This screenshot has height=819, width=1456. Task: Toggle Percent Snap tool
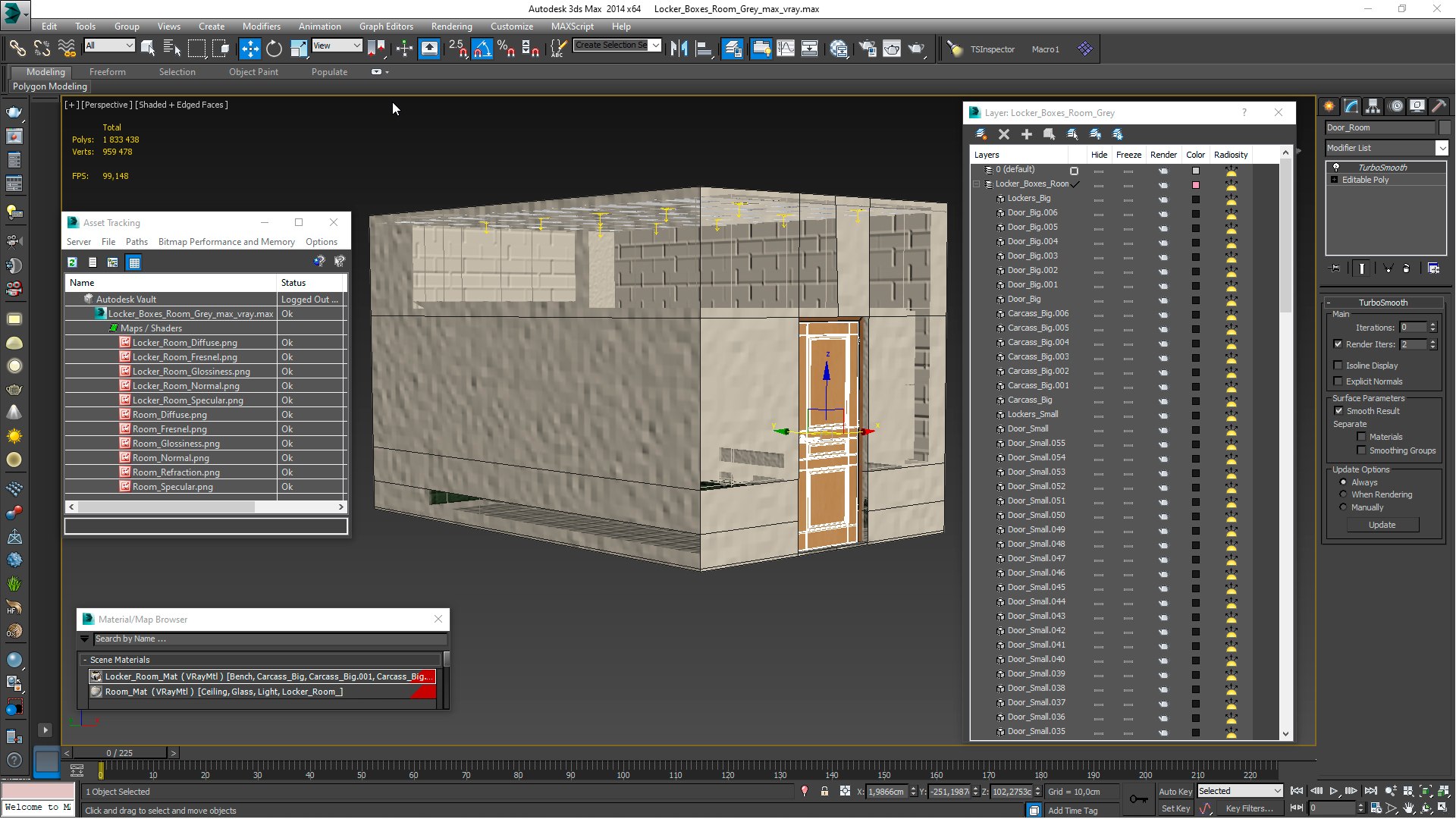(507, 49)
